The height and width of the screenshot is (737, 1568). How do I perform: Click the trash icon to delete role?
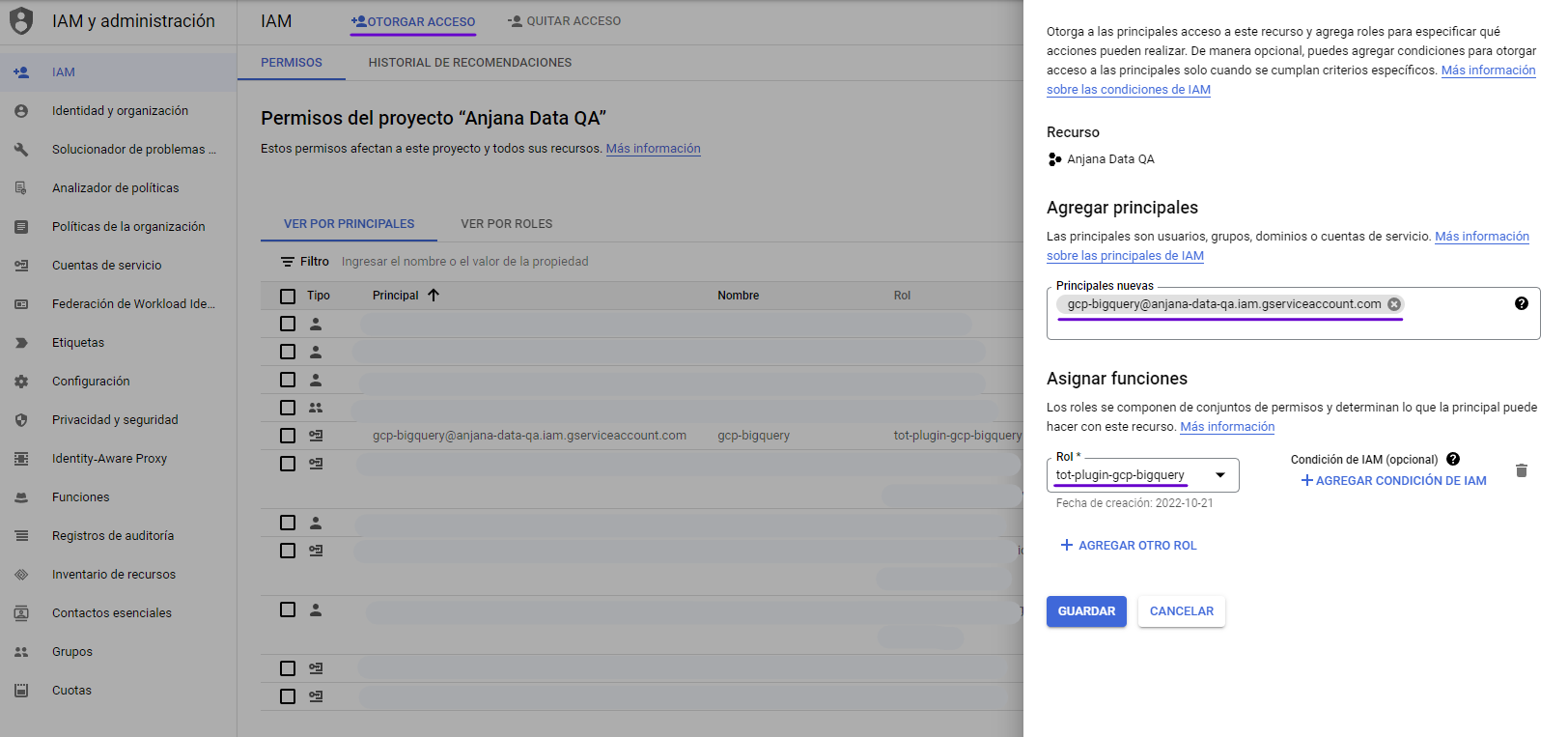coord(1521,470)
